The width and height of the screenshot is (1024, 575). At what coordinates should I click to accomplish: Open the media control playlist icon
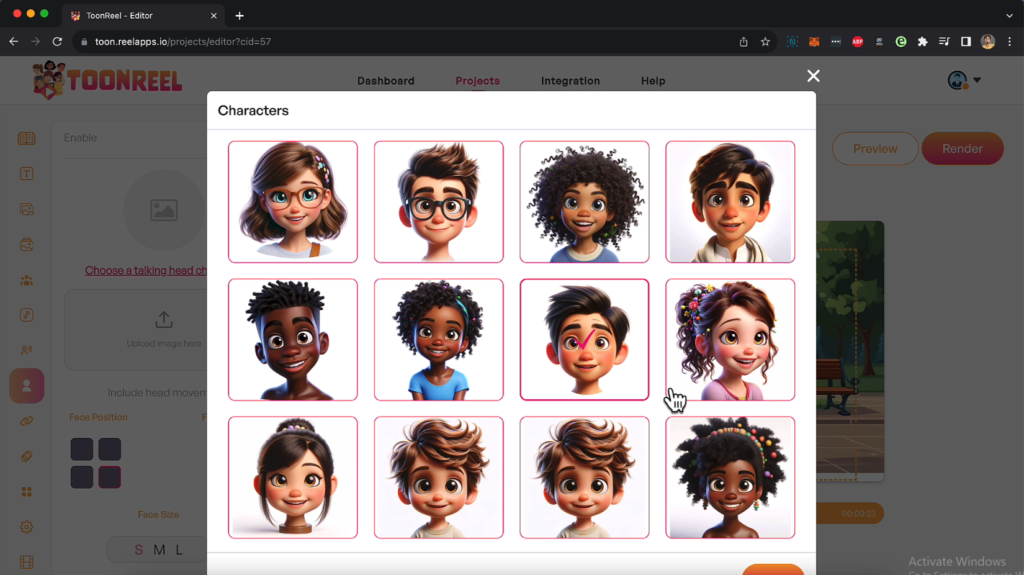pos(944,42)
